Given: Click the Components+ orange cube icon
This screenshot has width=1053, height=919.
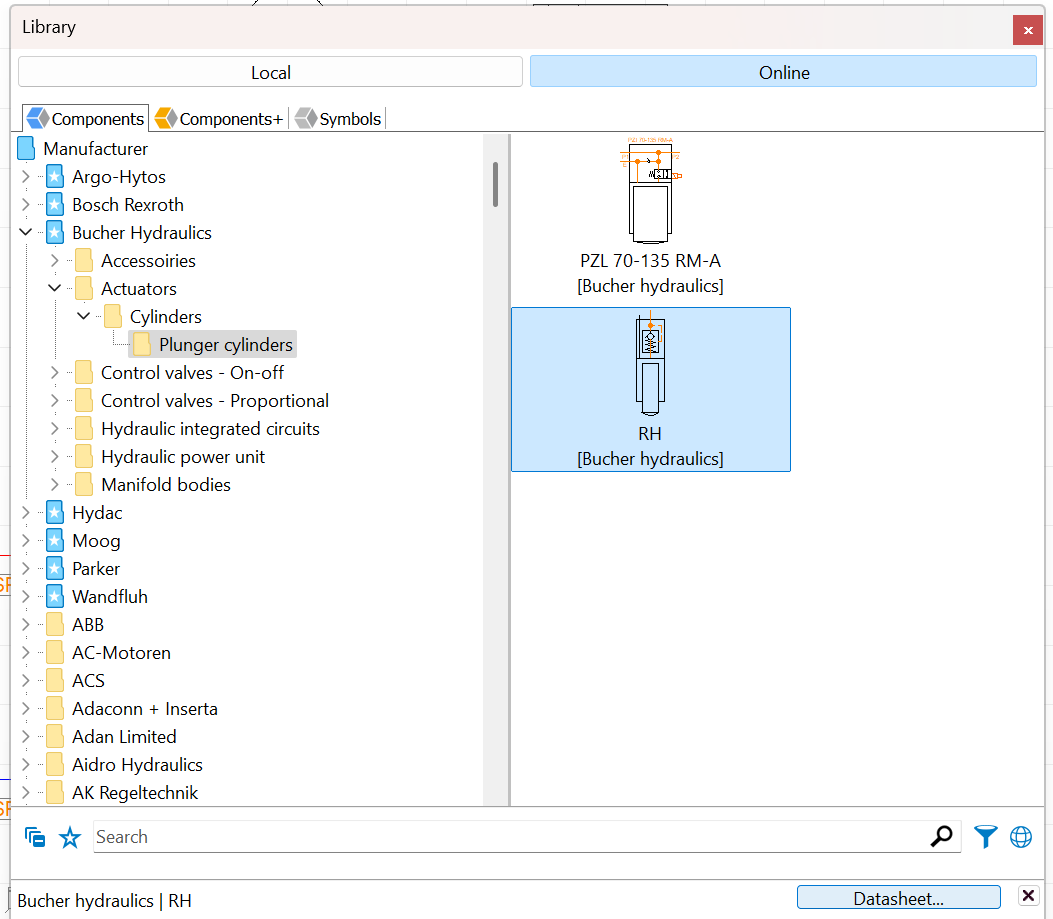Looking at the screenshot, I should tap(166, 118).
